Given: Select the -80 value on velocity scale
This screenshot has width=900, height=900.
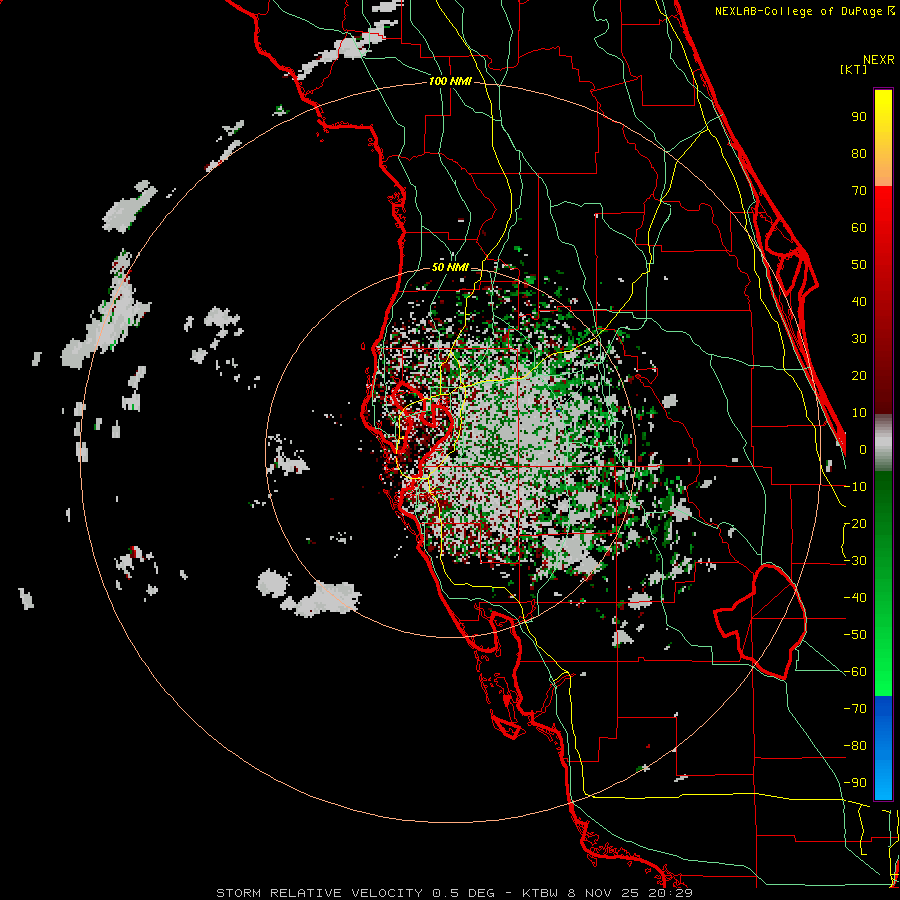Looking at the screenshot, I should tap(855, 746).
